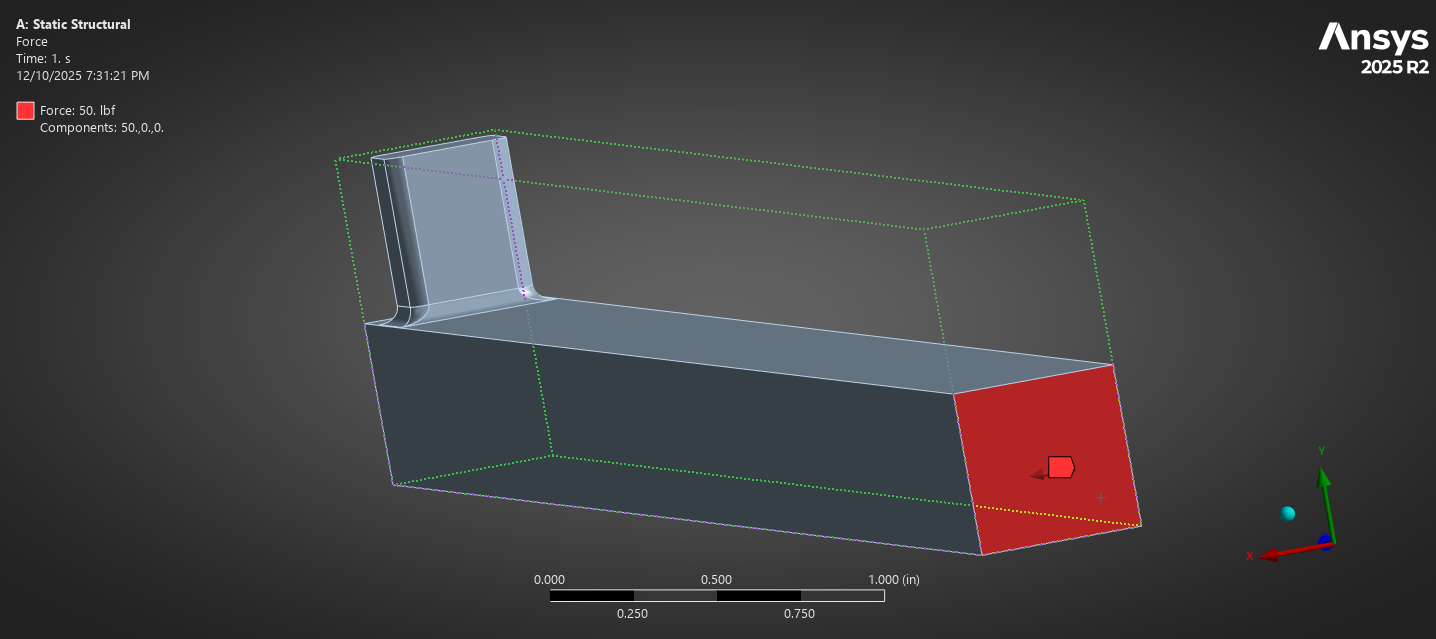Click the 'Force: 50. lbf' legend text
1436x639 pixels.
point(78,111)
